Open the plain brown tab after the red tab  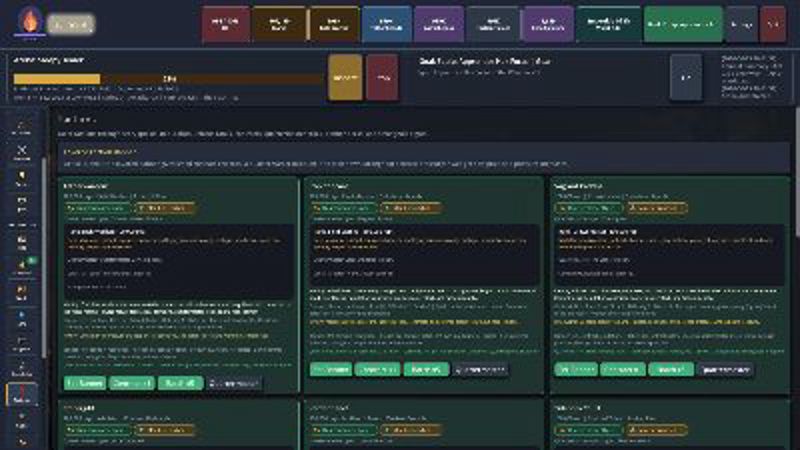pos(279,24)
